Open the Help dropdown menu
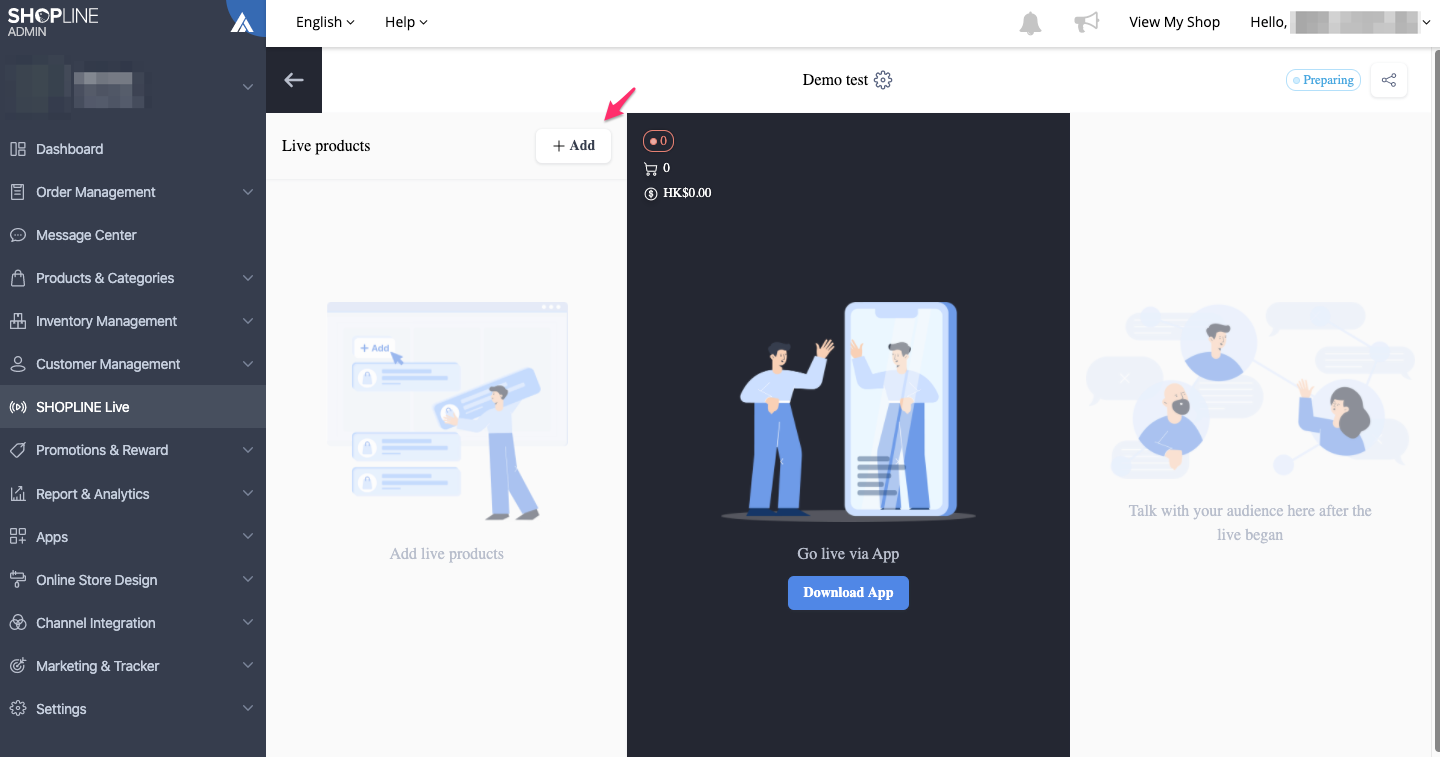The width and height of the screenshot is (1440, 757). pos(406,22)
